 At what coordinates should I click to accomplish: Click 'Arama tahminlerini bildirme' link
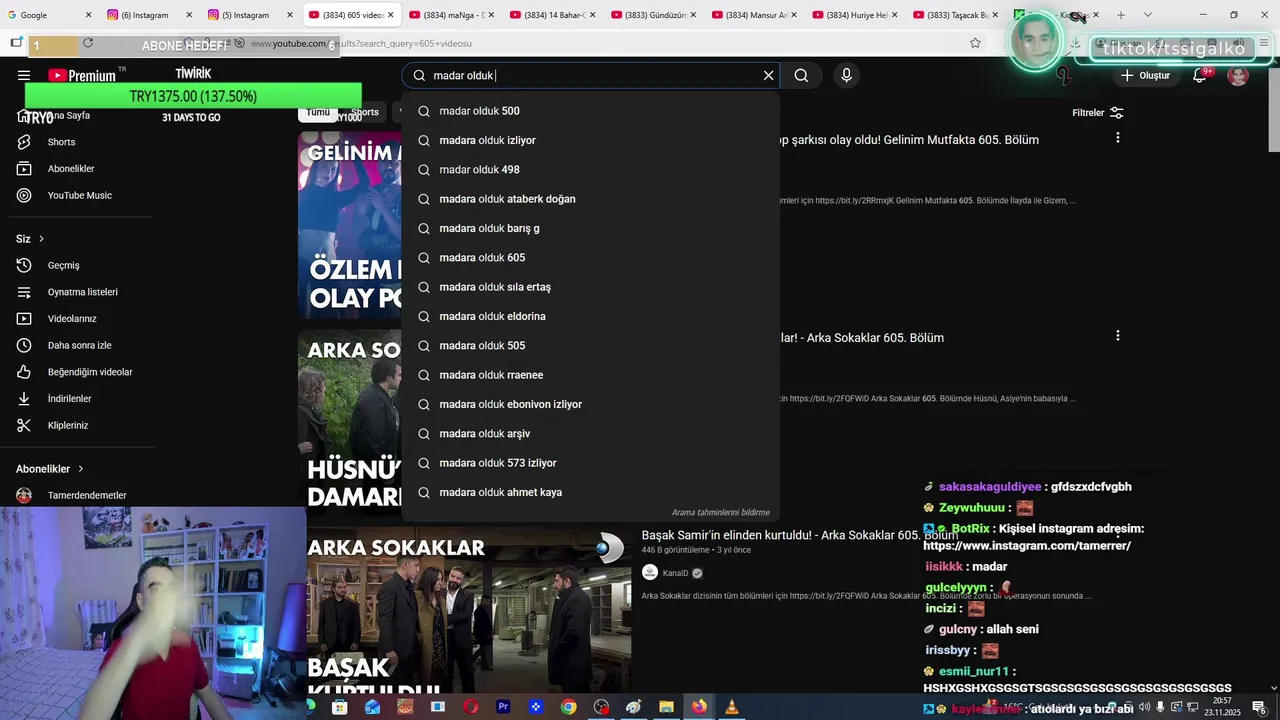[x=720, y=513]
